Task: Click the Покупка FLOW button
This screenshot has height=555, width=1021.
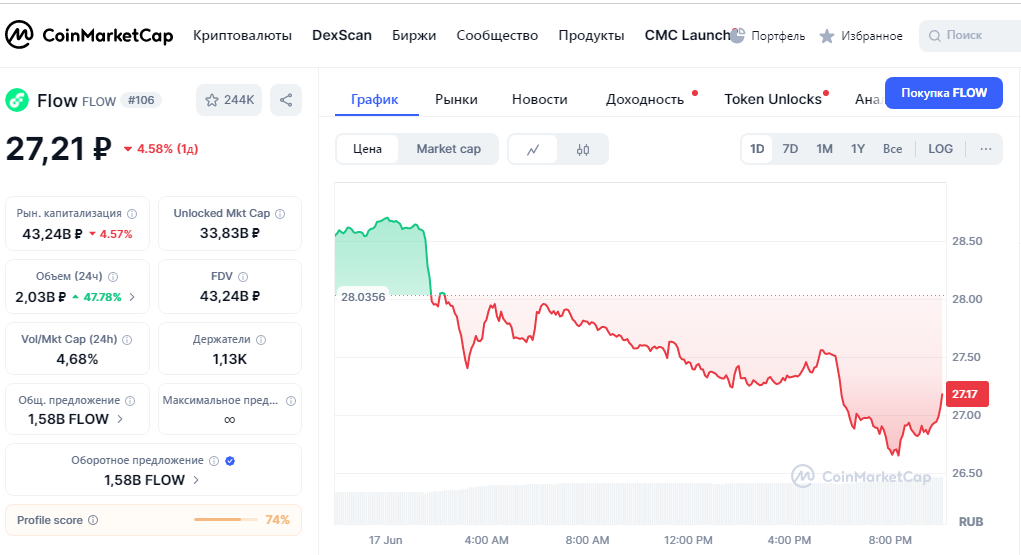Action: (944, 93)
